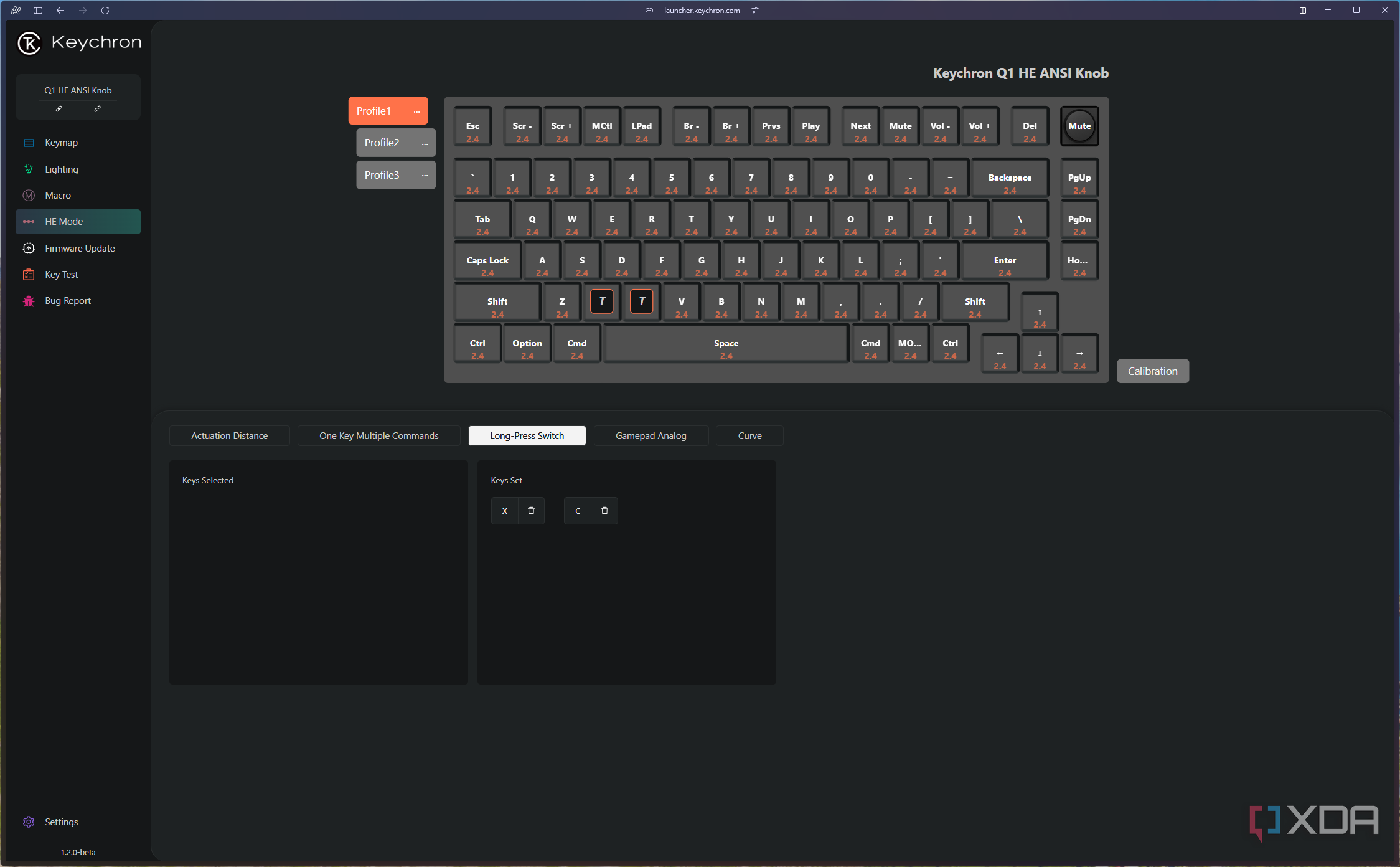Open the Curve tab
Image resolution: width=1400 pixels, height=867 pixels.
point(750,436)
